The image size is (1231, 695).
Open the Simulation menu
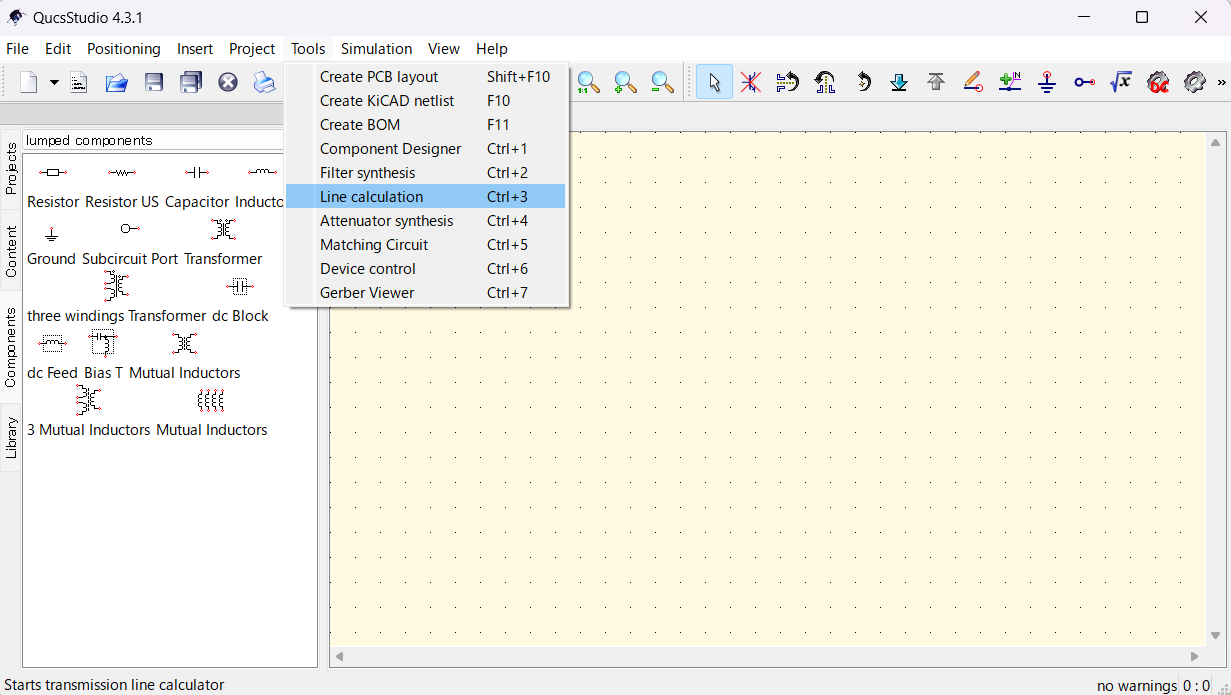(376, 48)
